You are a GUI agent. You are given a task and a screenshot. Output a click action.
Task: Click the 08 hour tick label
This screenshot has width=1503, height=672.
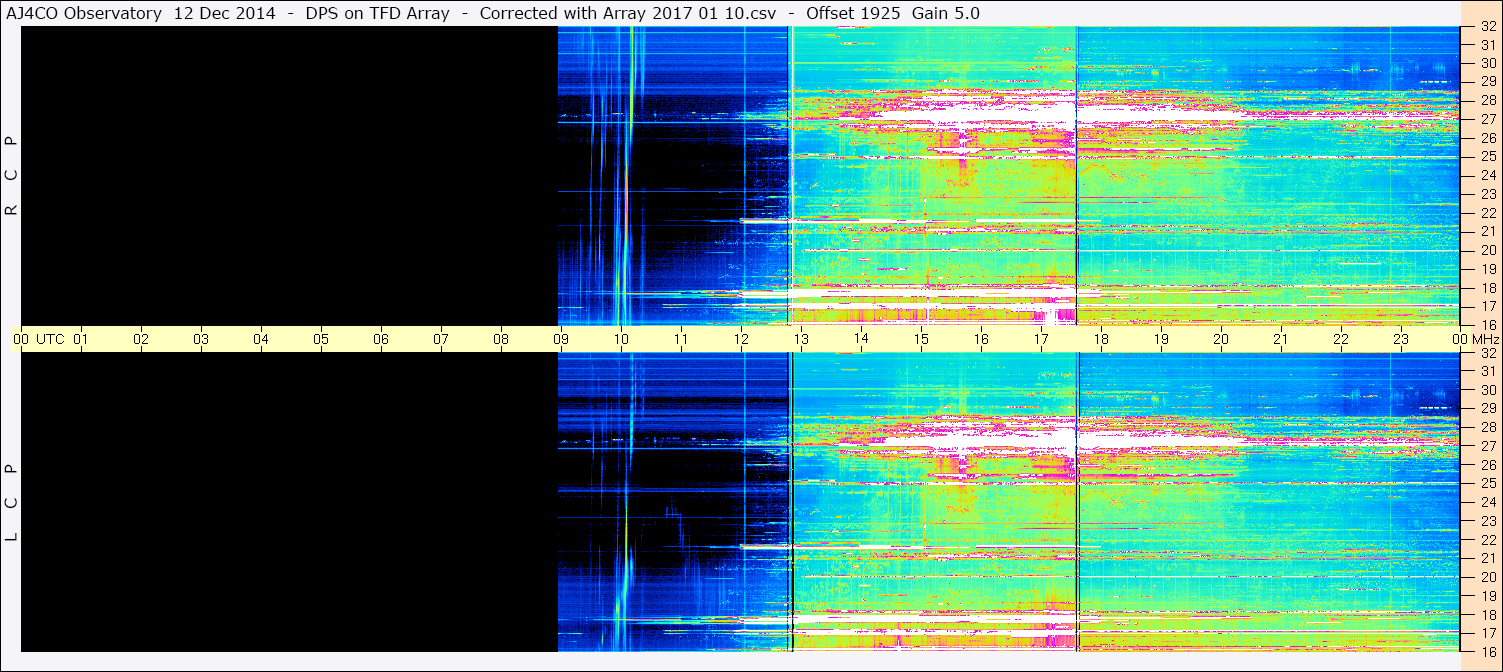[x=501, y=339]
